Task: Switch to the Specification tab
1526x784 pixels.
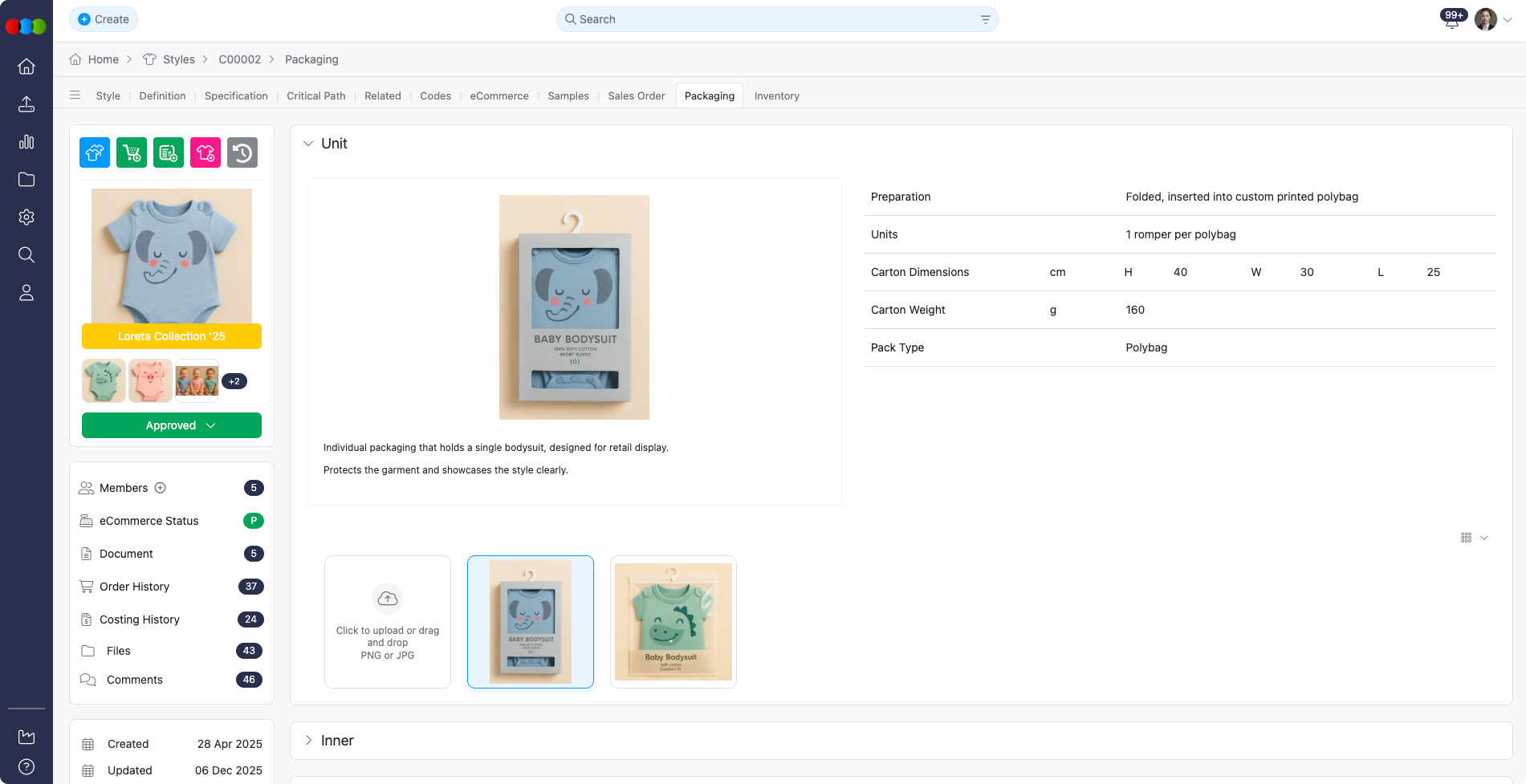Action: (236, 95)
